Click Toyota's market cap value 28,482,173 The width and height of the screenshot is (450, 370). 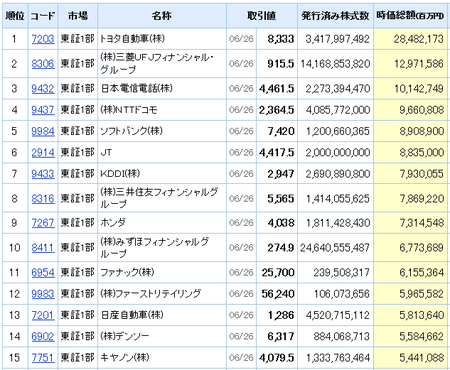(418, 39)
